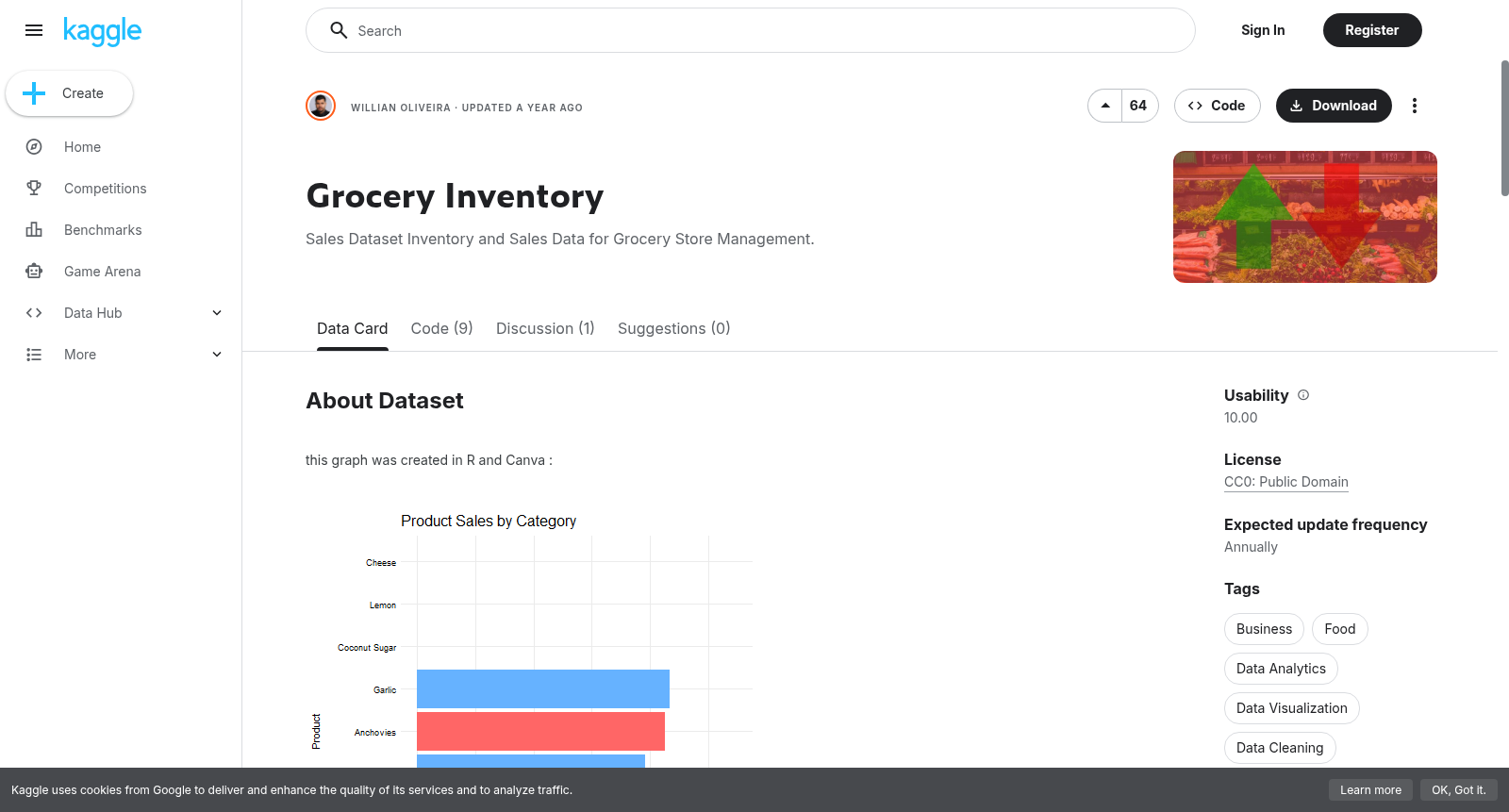The image size is (1509, 812).
Task: Switch to the Code (9) tab
Action: [x=442, y=328]
